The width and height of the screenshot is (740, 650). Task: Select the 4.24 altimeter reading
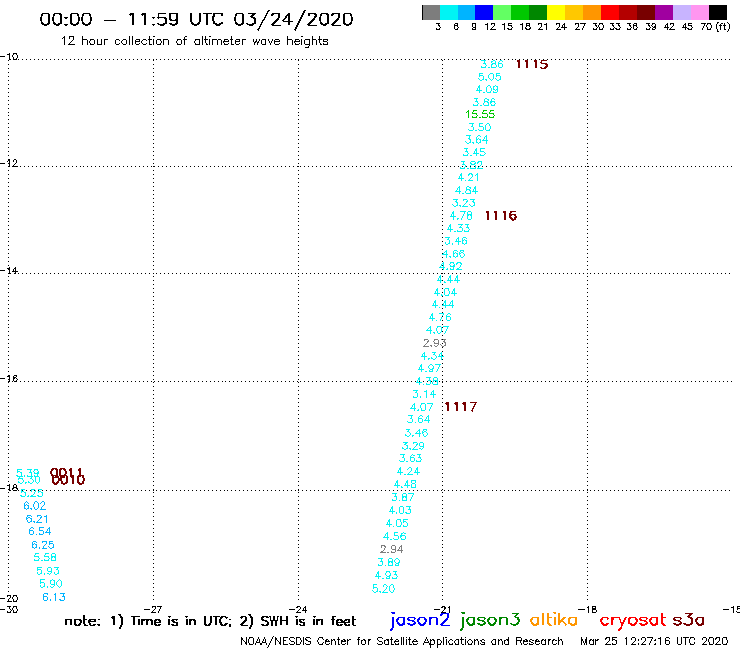pyautogui.click(x=408, y=472)
